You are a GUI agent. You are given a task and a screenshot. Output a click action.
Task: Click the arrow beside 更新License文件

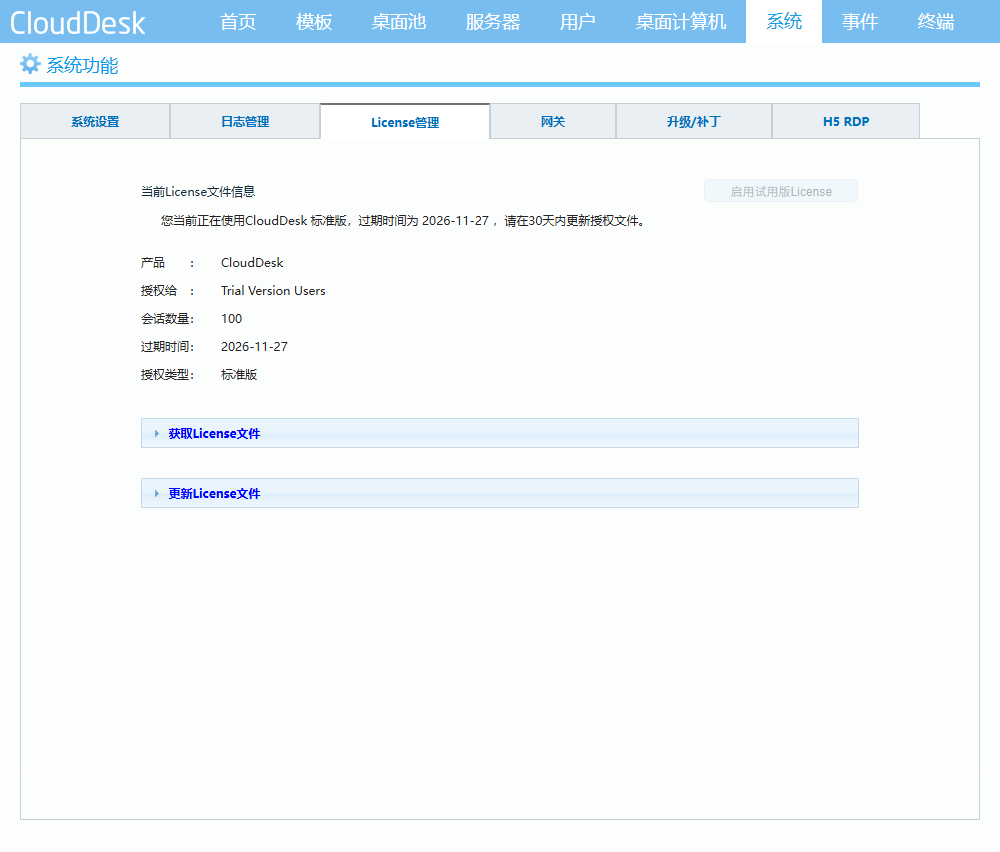[x=157, y=494]
